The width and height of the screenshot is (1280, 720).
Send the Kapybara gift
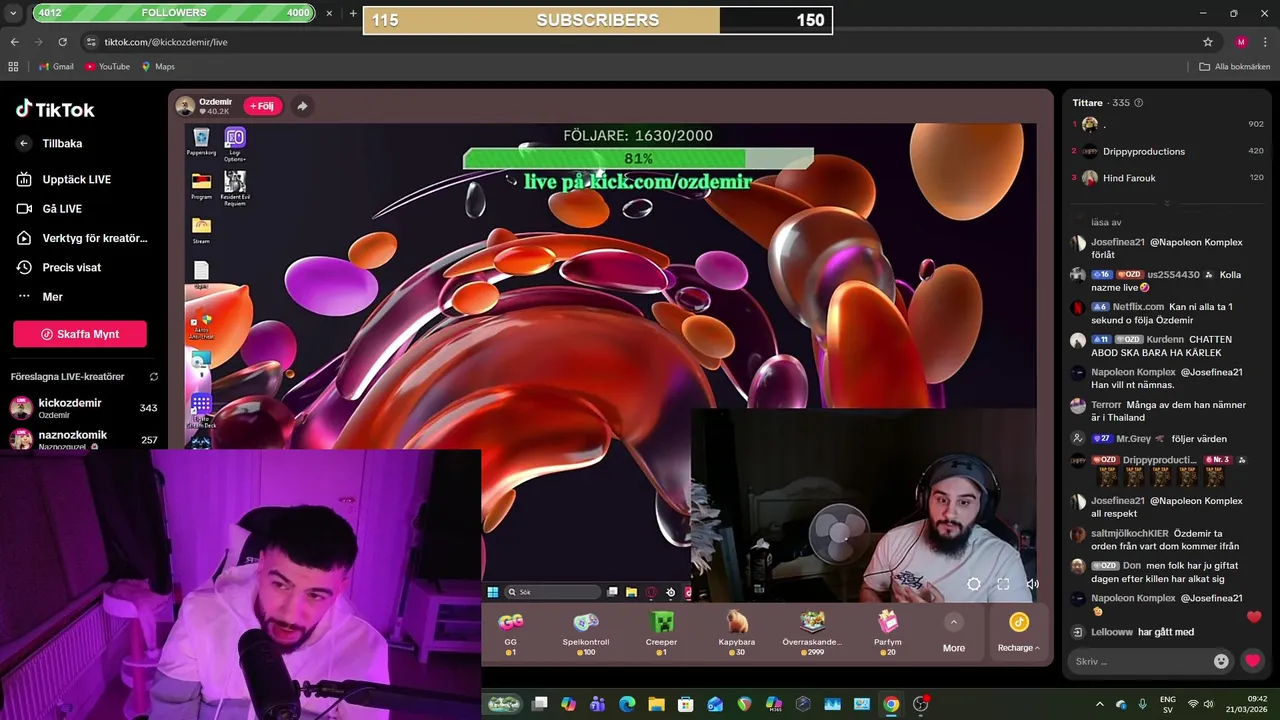click(x=737, y=632)
